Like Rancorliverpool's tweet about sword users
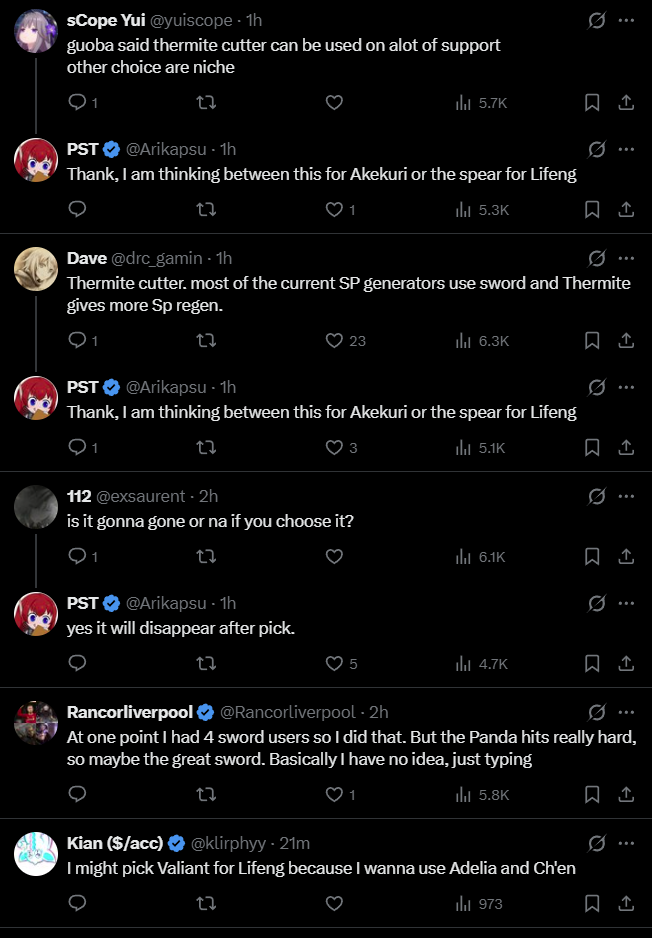This screenshot has width=652, height=938. click(335, 795)
